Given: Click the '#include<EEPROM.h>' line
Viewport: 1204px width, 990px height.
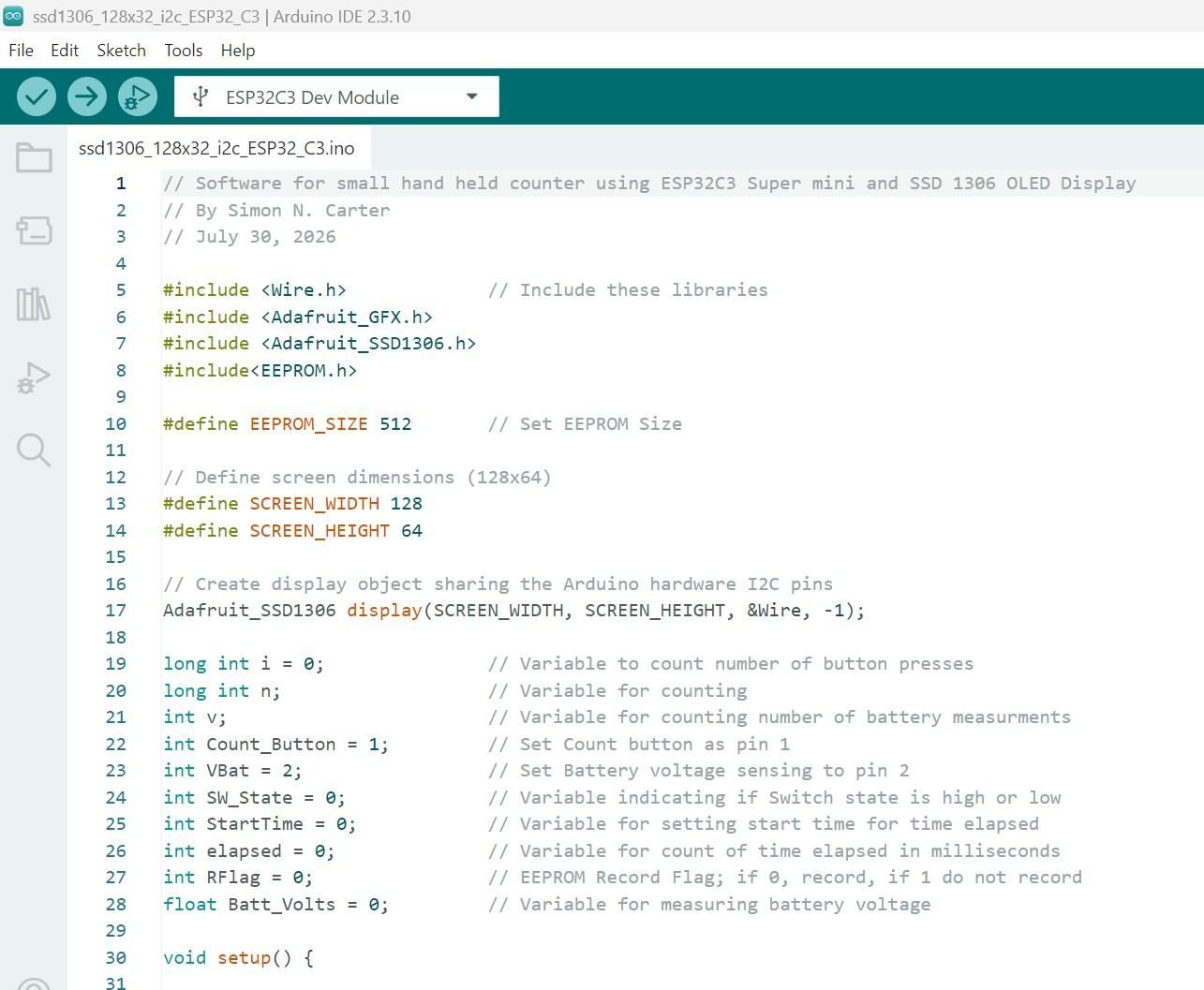Looking at the screenshot, I should point(260,371).
